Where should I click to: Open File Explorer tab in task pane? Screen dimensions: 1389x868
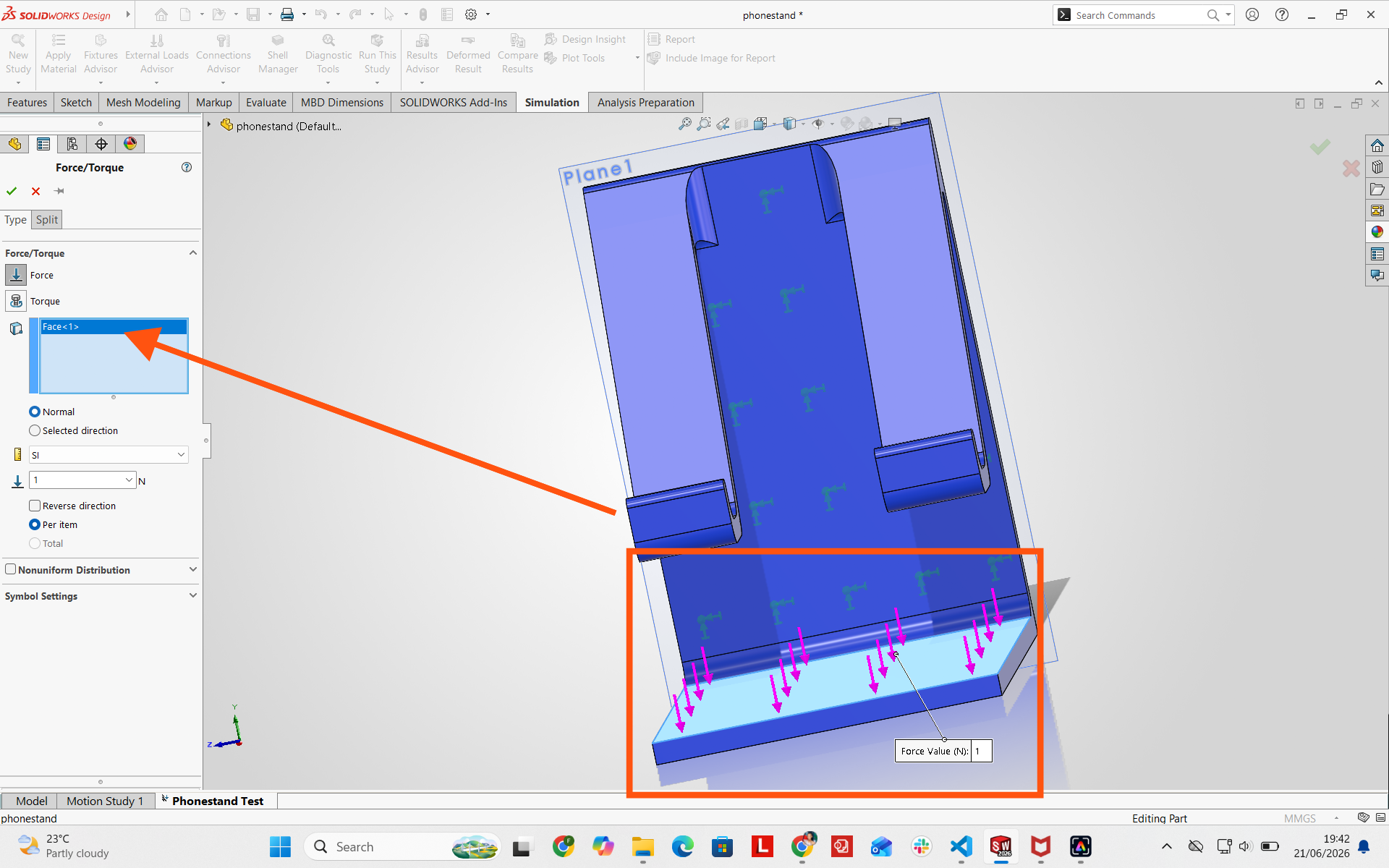click(1377, 189)
